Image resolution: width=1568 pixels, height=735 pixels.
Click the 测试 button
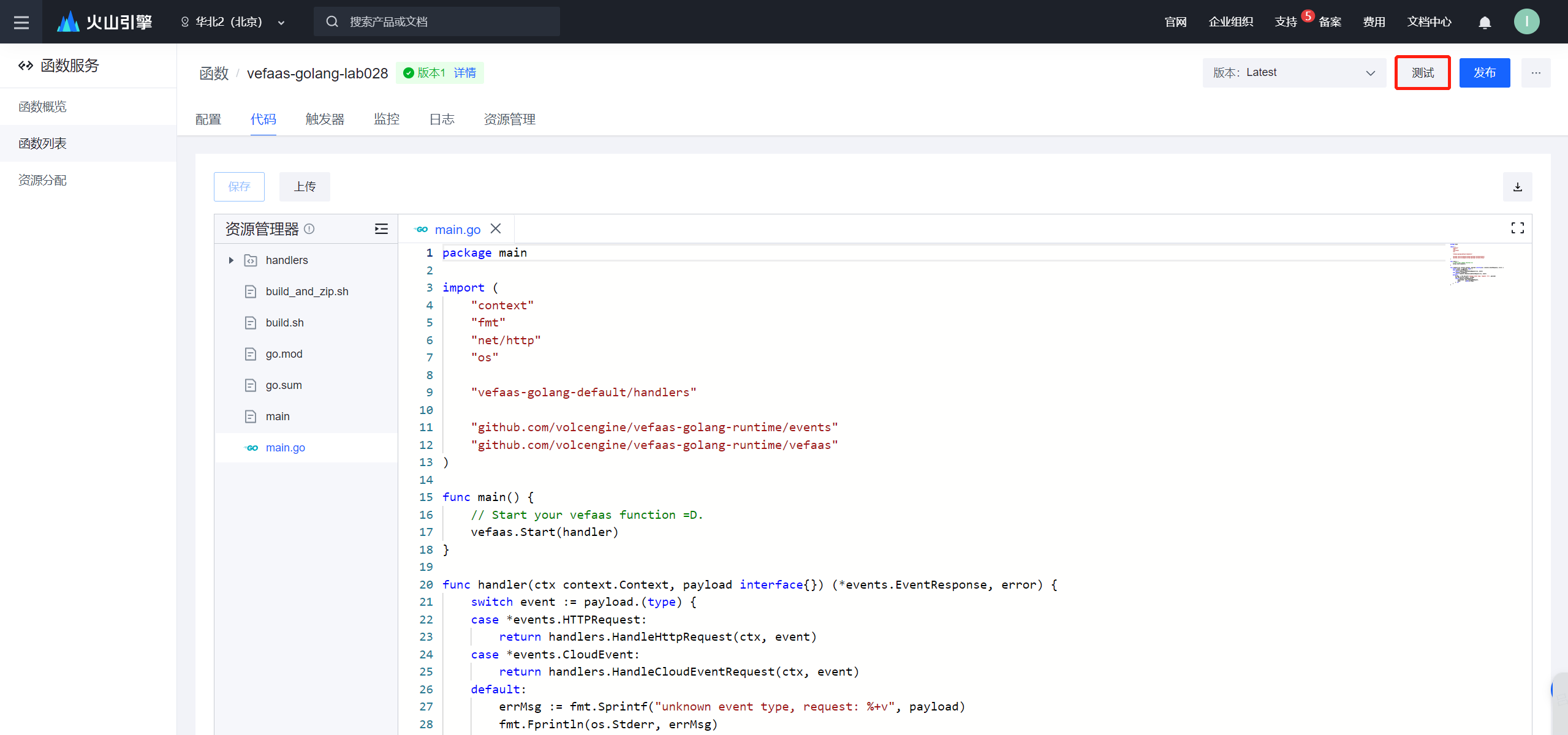tap(1422, 73)
